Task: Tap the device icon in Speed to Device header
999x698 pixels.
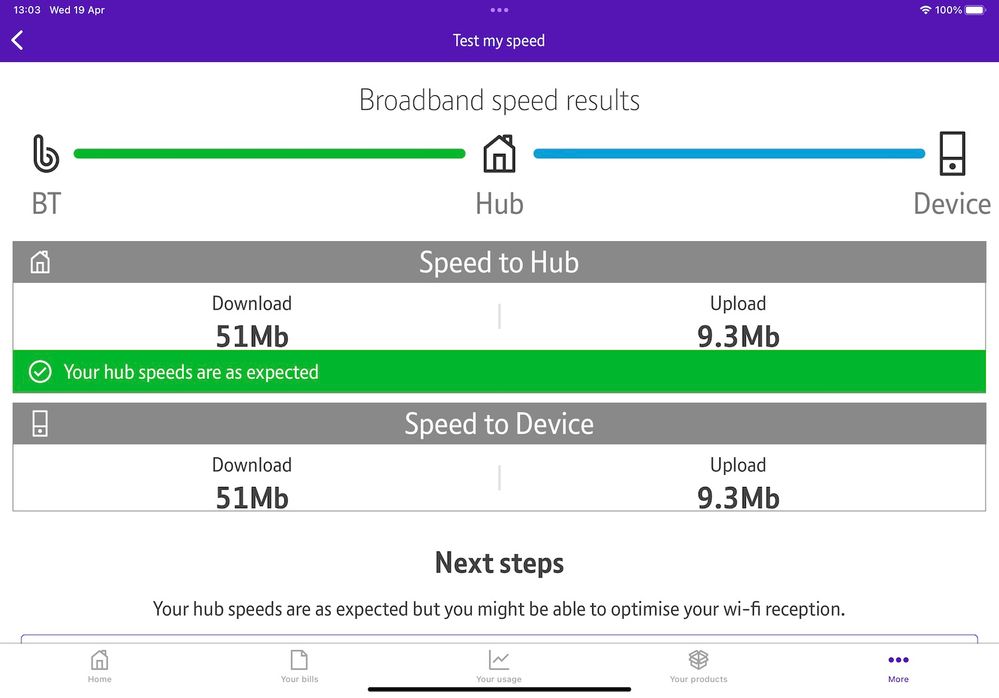Action: 40,423
